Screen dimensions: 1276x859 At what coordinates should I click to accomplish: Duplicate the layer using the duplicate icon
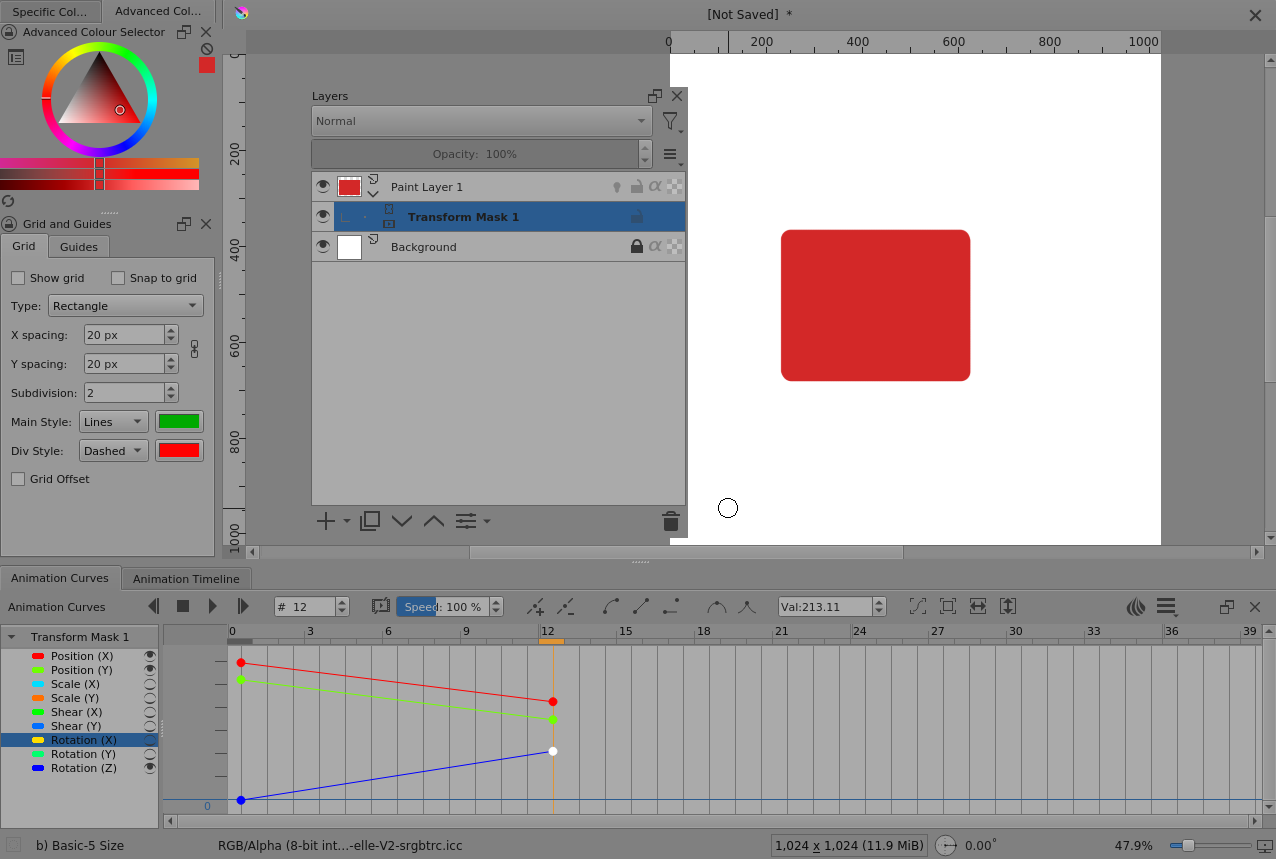[369, 521]
